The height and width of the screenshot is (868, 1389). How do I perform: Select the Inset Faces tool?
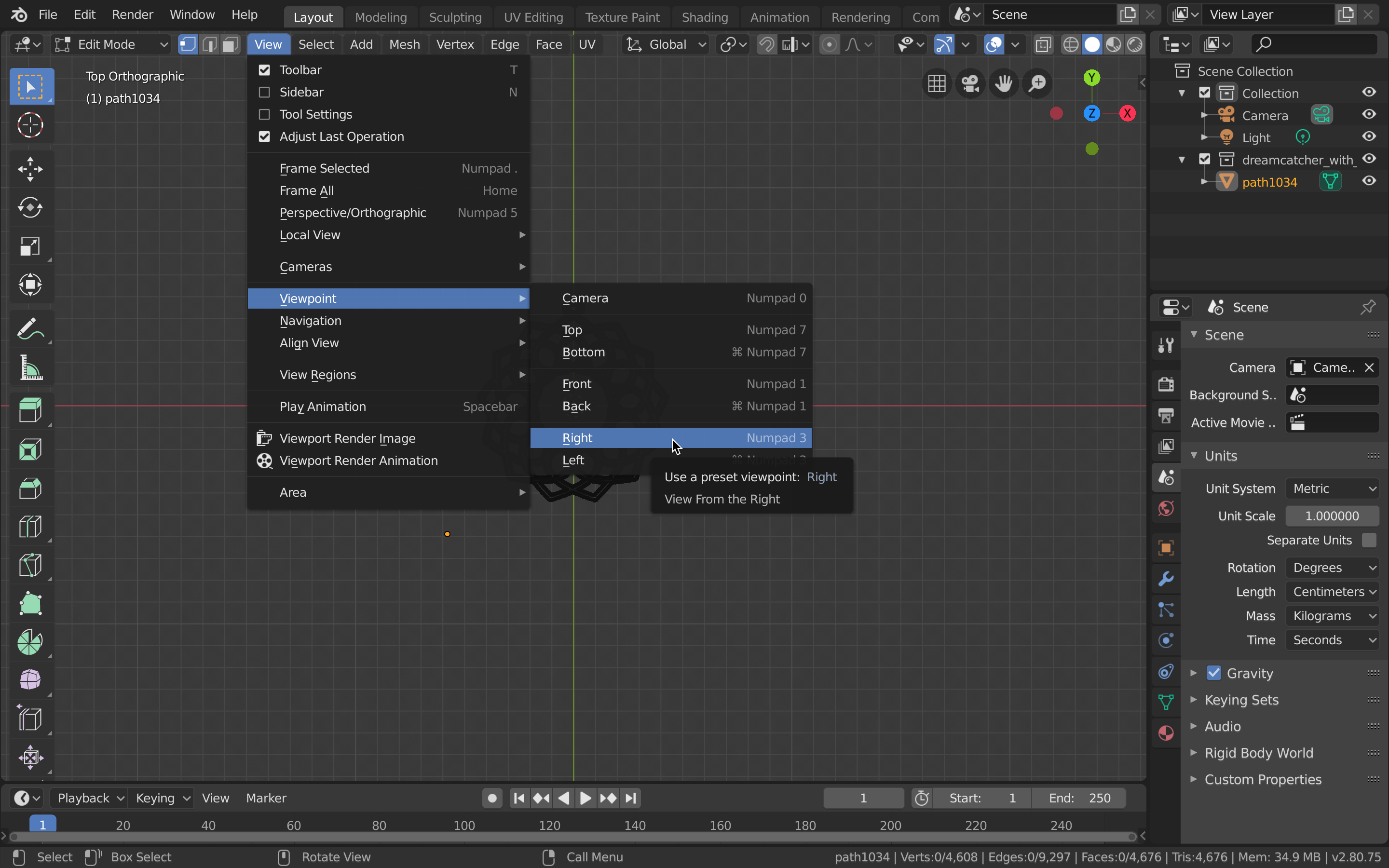[x=31, y=449]
